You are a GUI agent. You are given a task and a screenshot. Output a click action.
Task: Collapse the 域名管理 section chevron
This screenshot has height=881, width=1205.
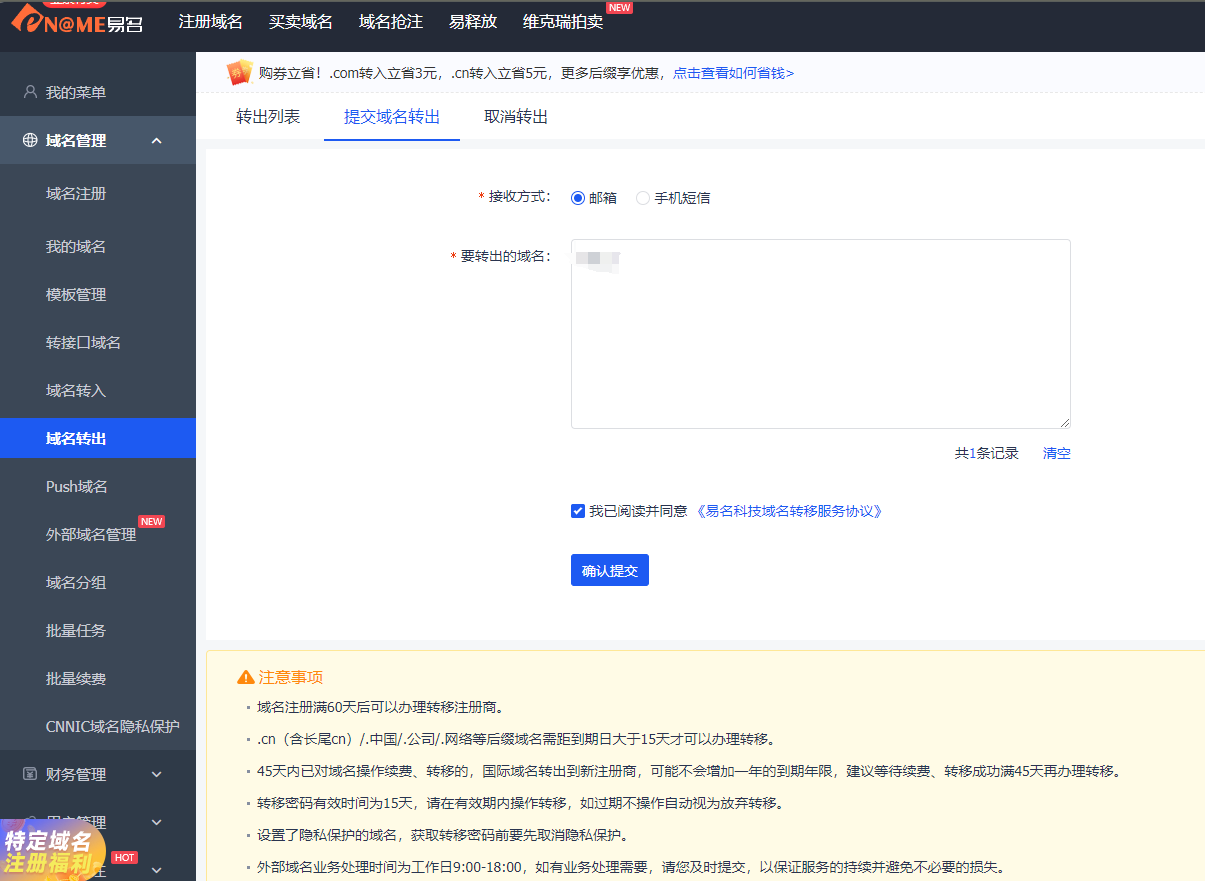(157, 140)
